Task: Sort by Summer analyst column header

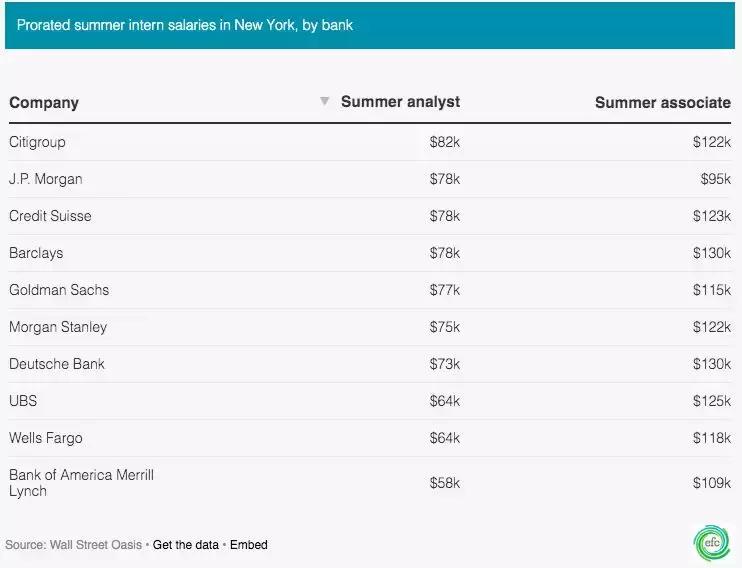Action: pos(400,102)
